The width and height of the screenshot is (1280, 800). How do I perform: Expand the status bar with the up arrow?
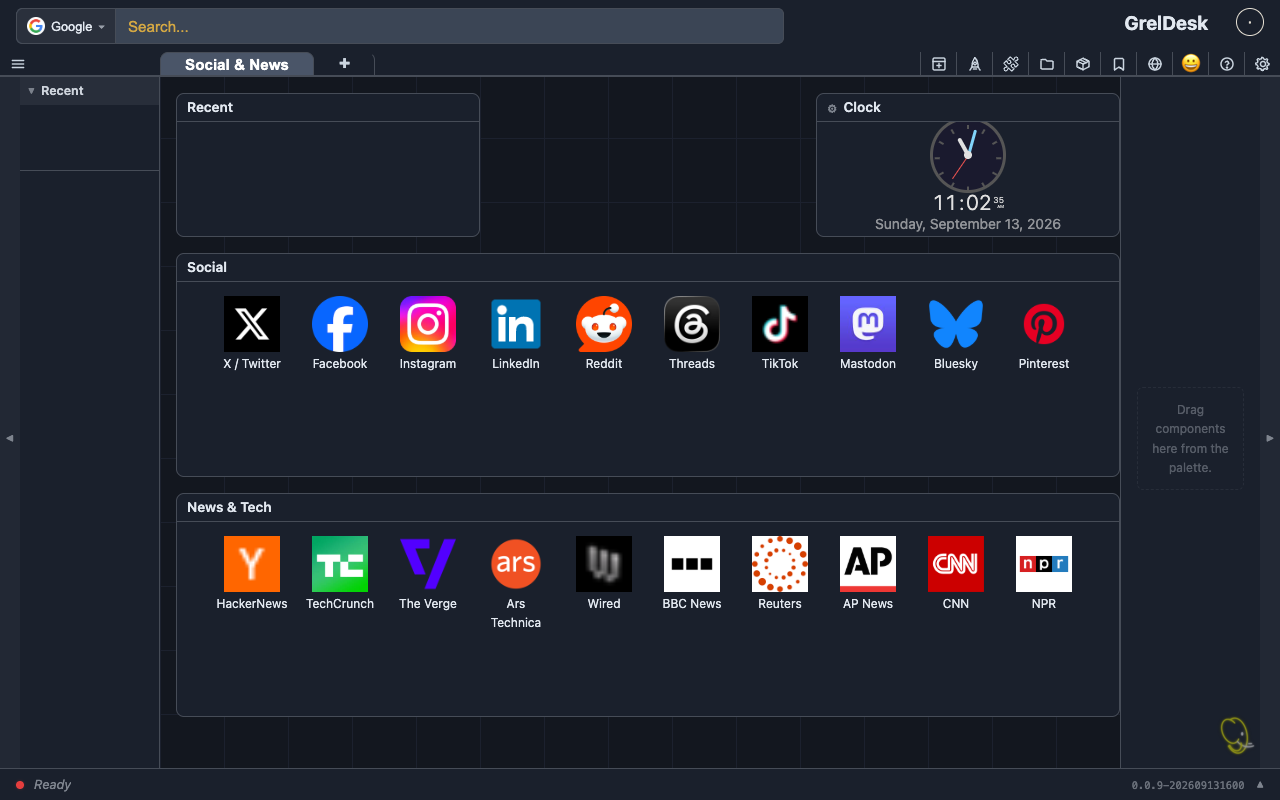click(1260, 784)
